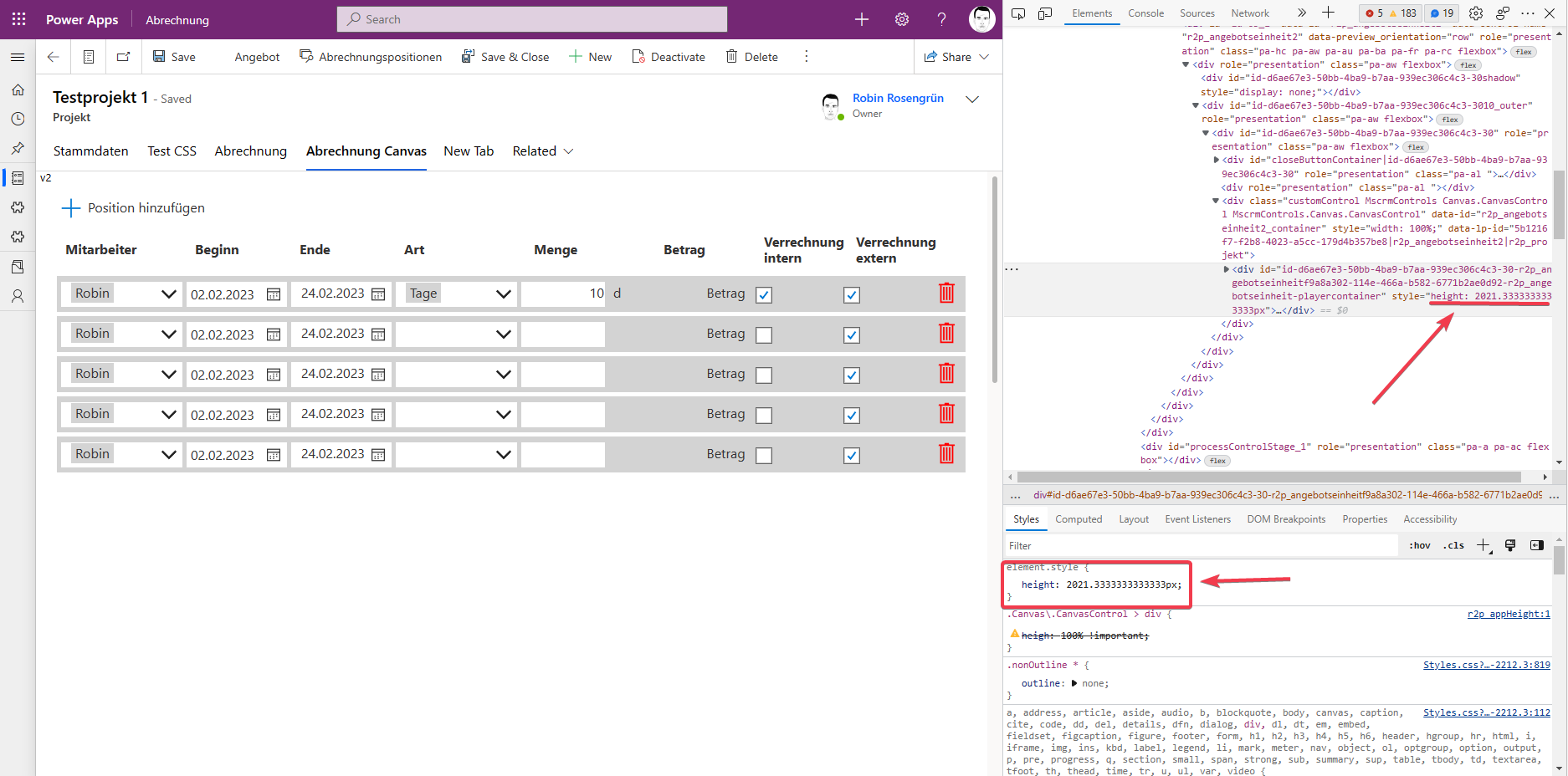Open the Pinned pin icon in the sidebar
This screenshot has width=1568, height=776.
(18, 148)
